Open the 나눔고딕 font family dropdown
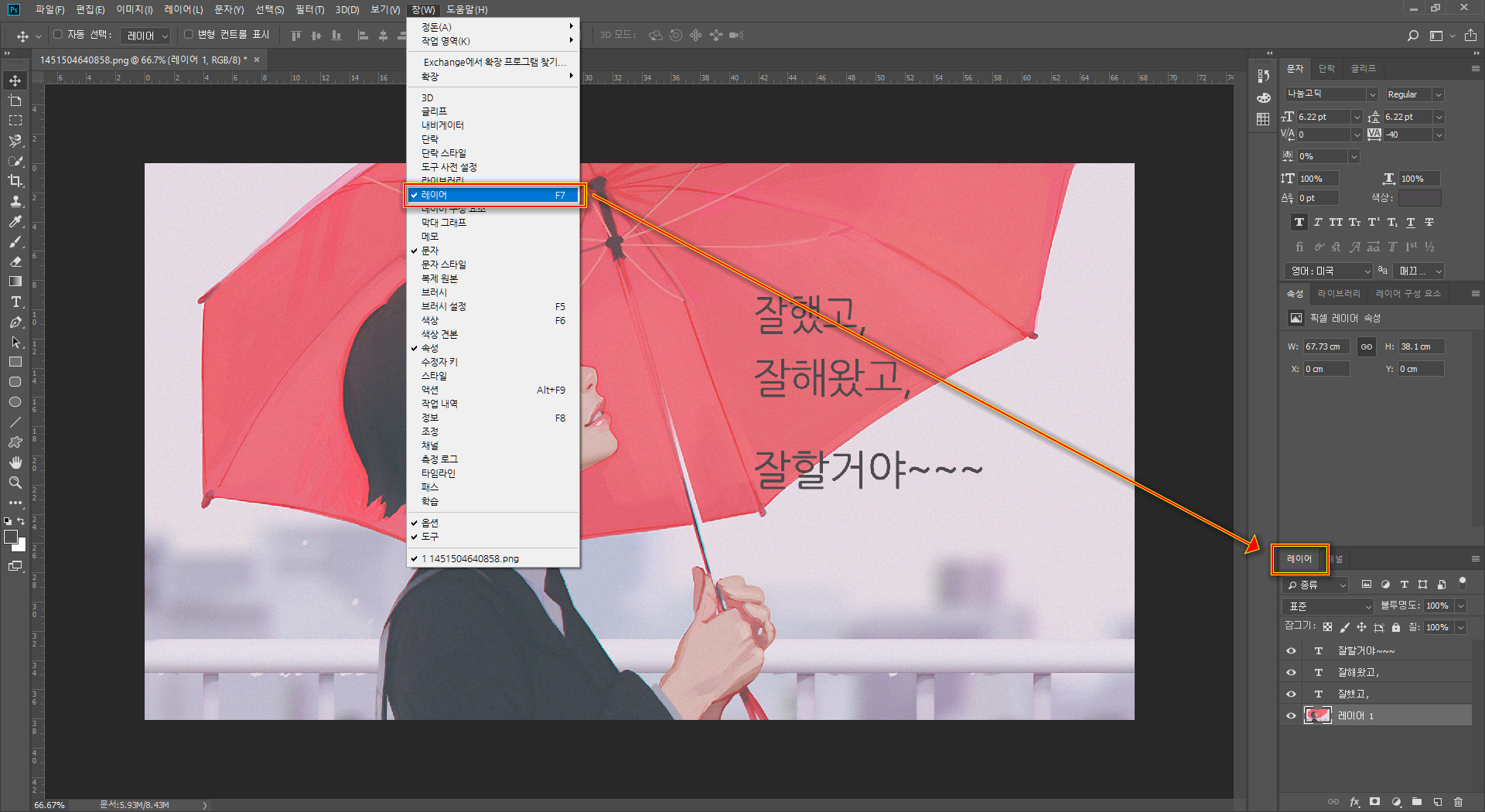Viewport: 1485px width, 812px height. click(1372, 94)
